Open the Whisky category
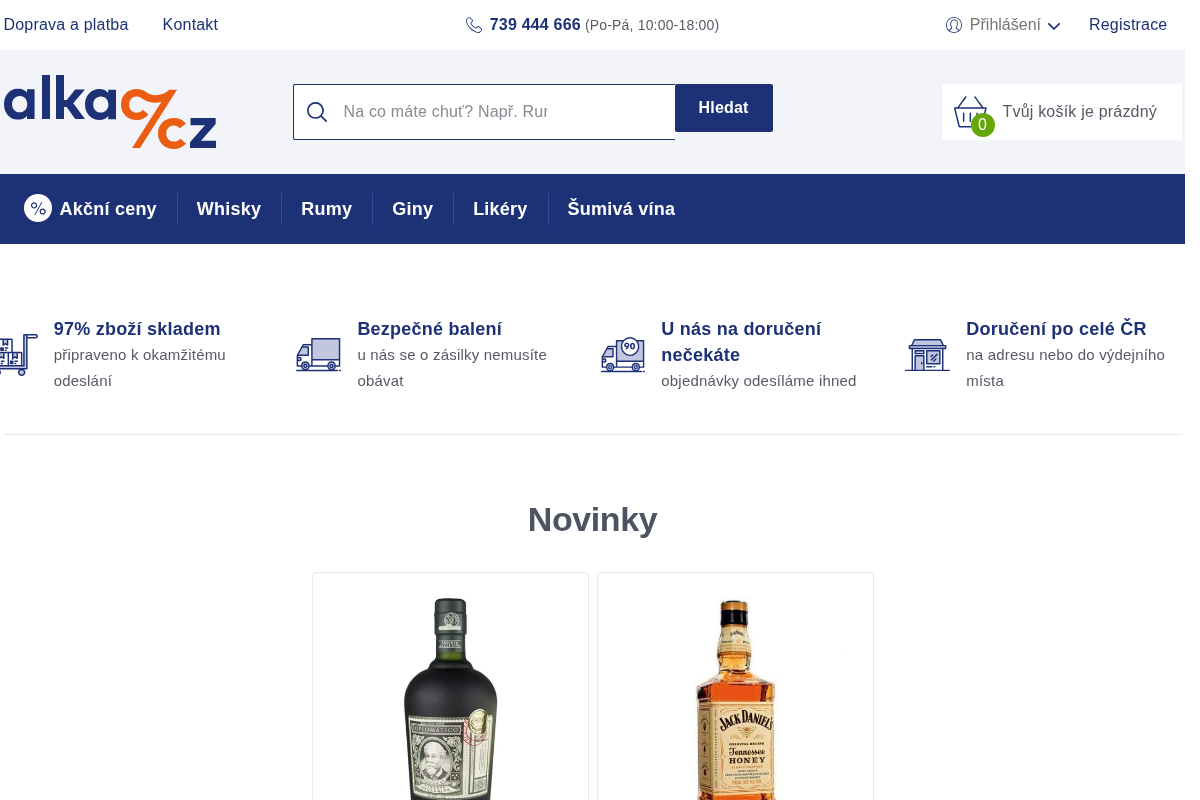1200x800 pixels. click(229, 209)
